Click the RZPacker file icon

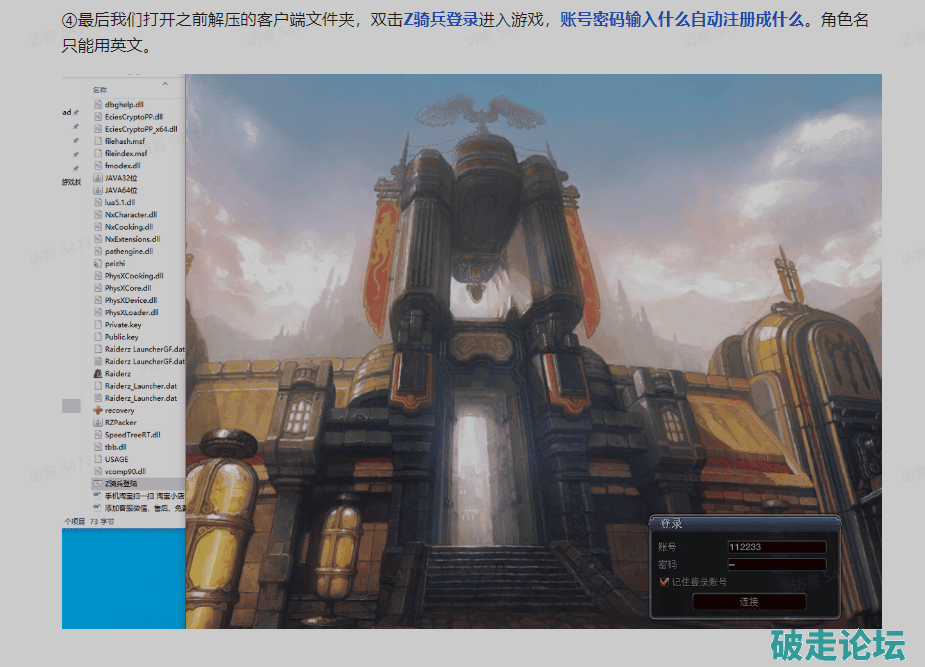[98, 422]
